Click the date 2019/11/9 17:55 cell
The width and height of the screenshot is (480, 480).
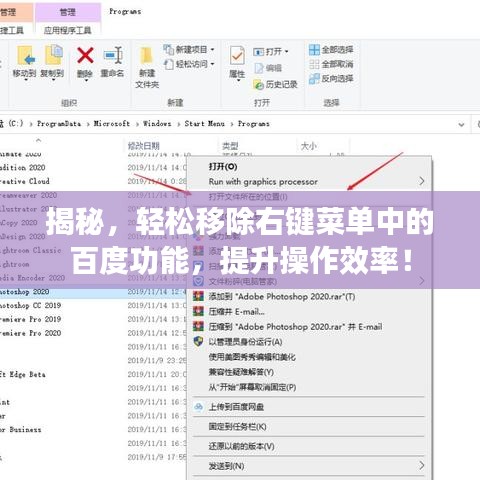[157, 457]
